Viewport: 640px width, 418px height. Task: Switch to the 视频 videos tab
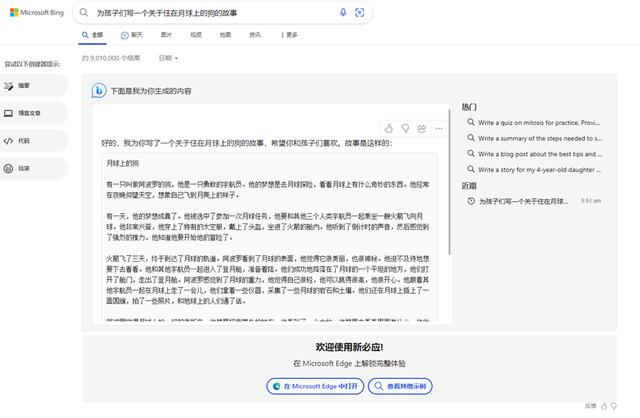coord(195,34)
